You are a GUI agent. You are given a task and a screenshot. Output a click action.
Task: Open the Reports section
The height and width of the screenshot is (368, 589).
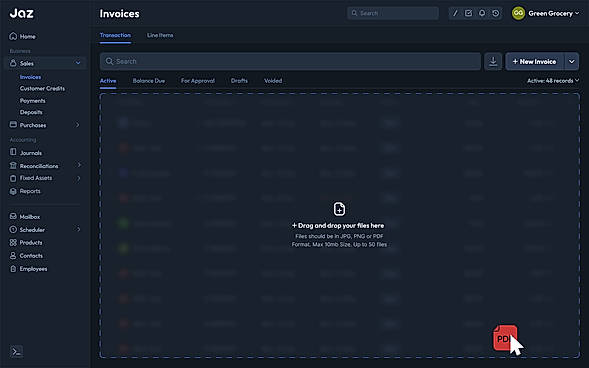coord(25,191)
